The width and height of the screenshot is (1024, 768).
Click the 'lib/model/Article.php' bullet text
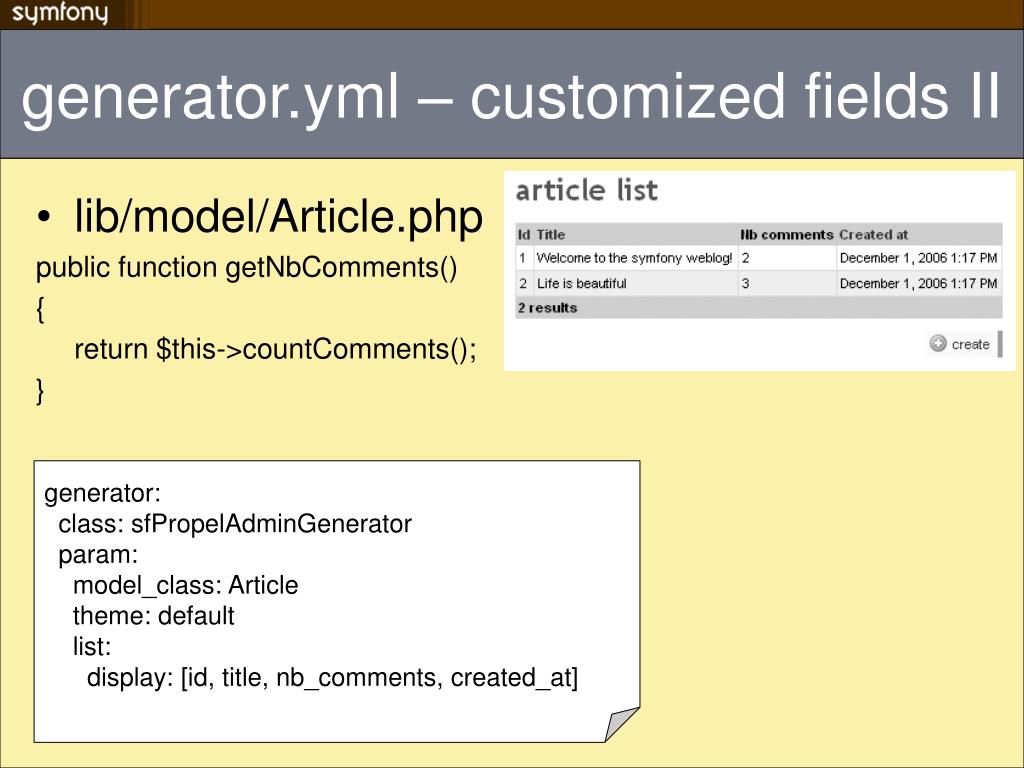[279, 217]
